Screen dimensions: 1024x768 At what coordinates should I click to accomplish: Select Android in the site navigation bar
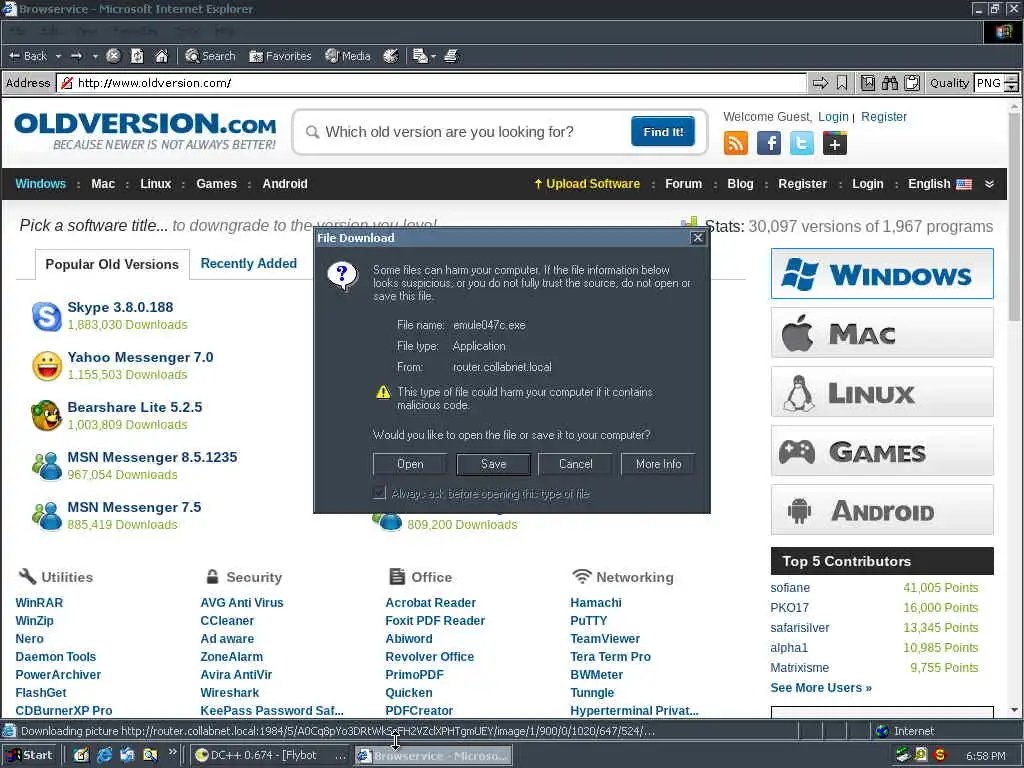[285, 184]
